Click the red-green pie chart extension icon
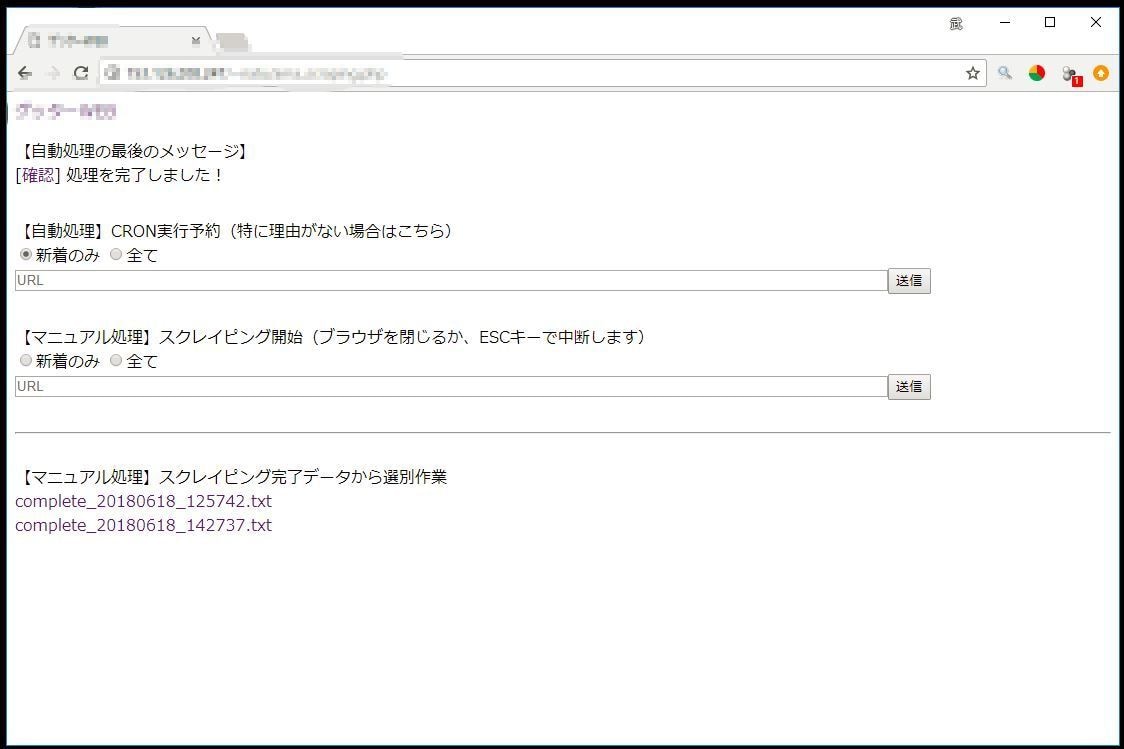The image size is (1124, 749). (1037, 73)
